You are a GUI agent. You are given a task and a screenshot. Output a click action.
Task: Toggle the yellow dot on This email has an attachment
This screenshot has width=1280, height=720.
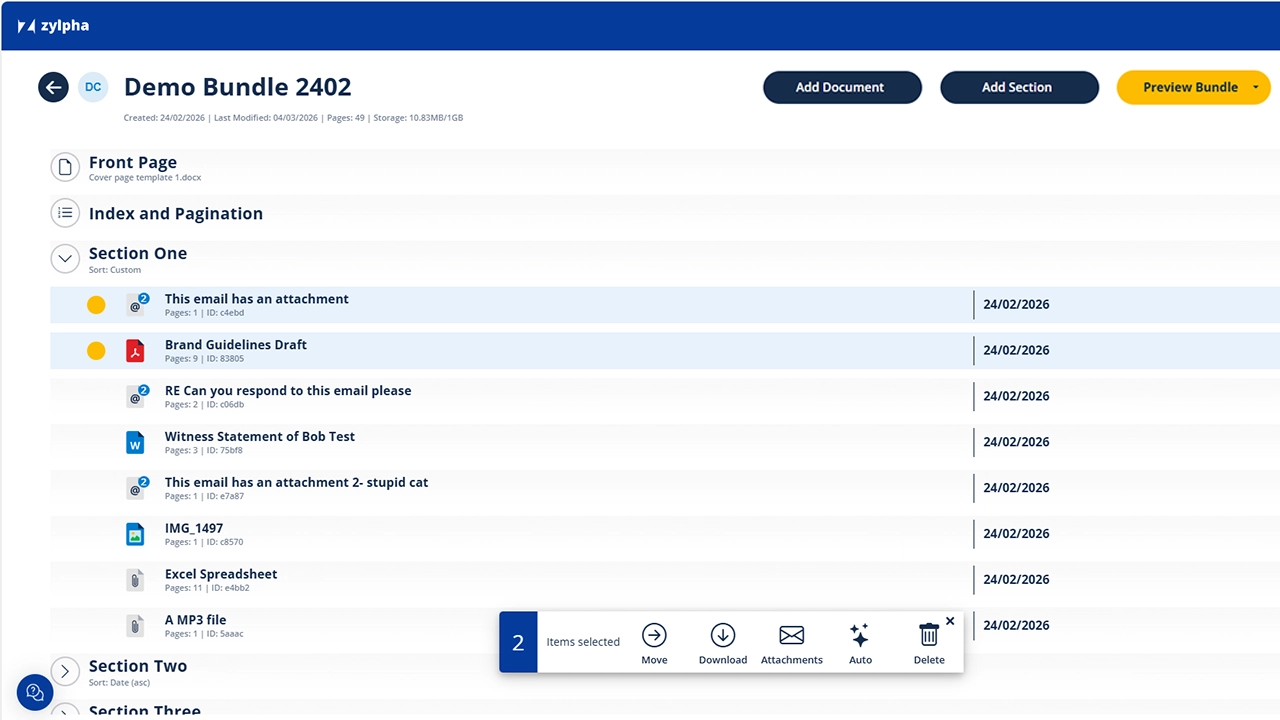pyautogui.click(x=96, y=304)
